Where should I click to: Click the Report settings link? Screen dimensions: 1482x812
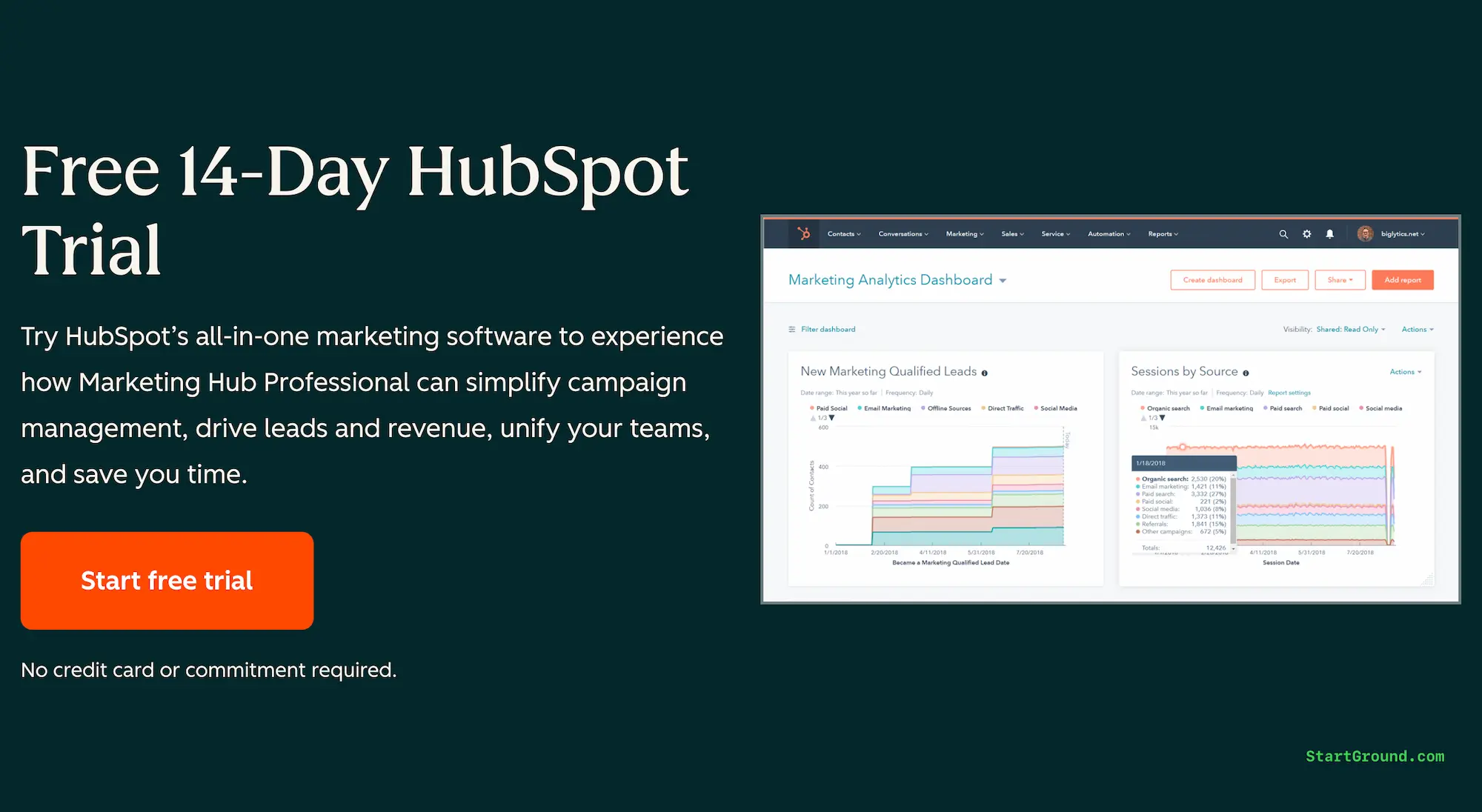[x=1289, y=393]
